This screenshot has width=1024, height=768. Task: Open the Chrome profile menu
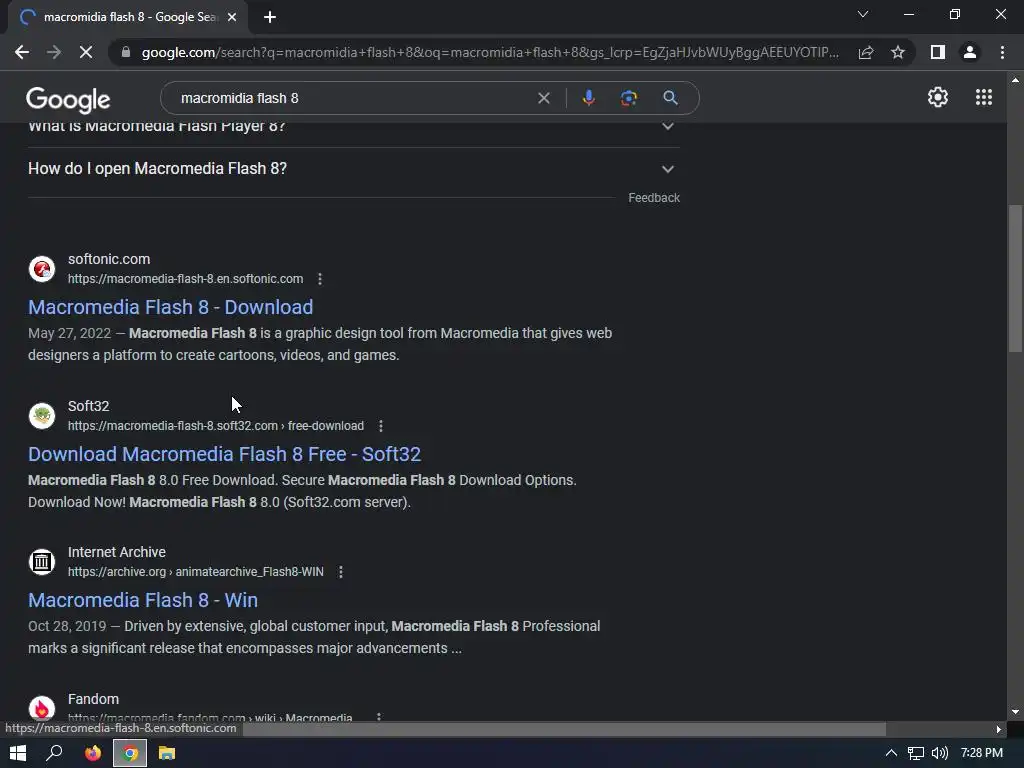(x=970, y=52)
